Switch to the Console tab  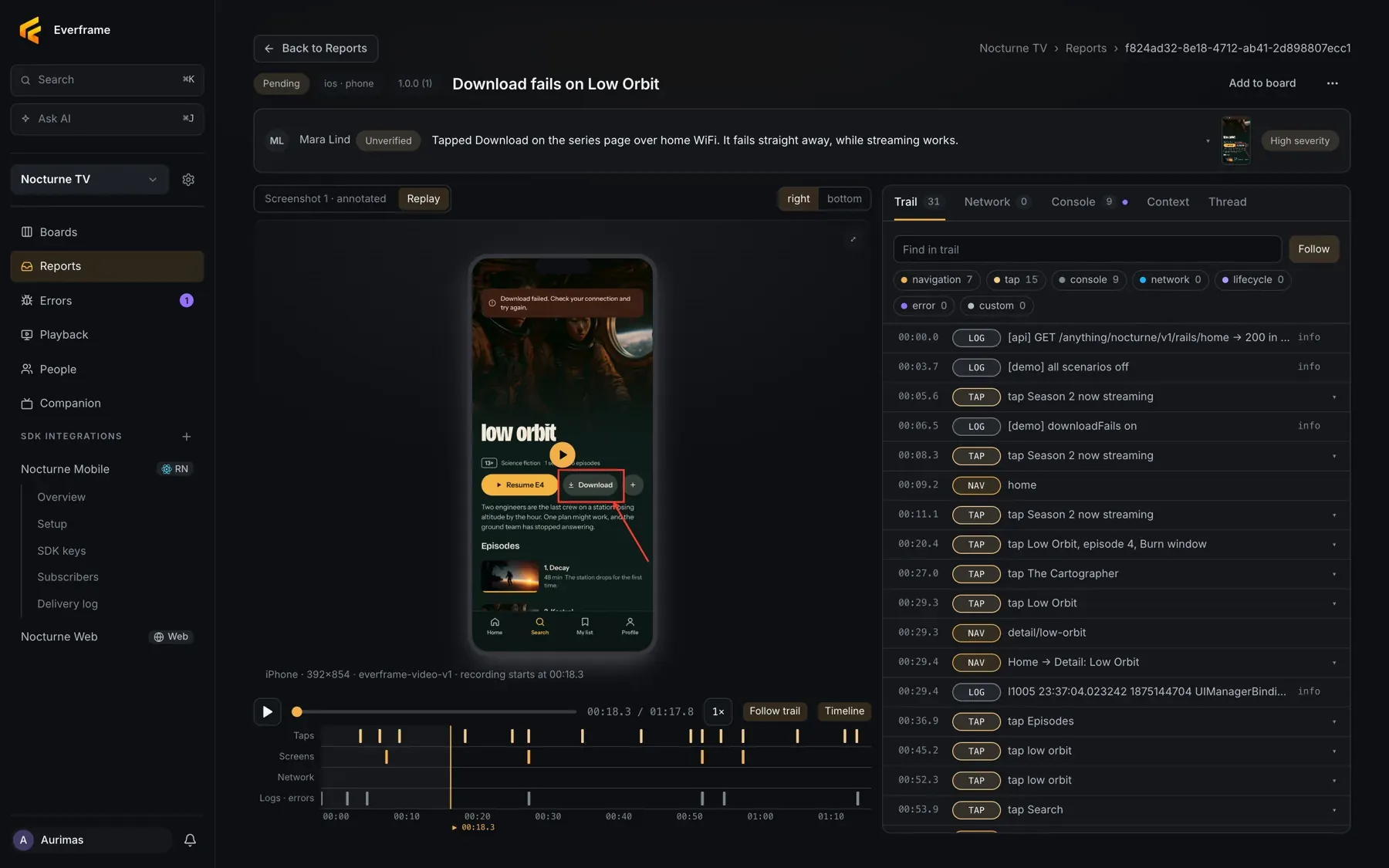coord(1089,202)
